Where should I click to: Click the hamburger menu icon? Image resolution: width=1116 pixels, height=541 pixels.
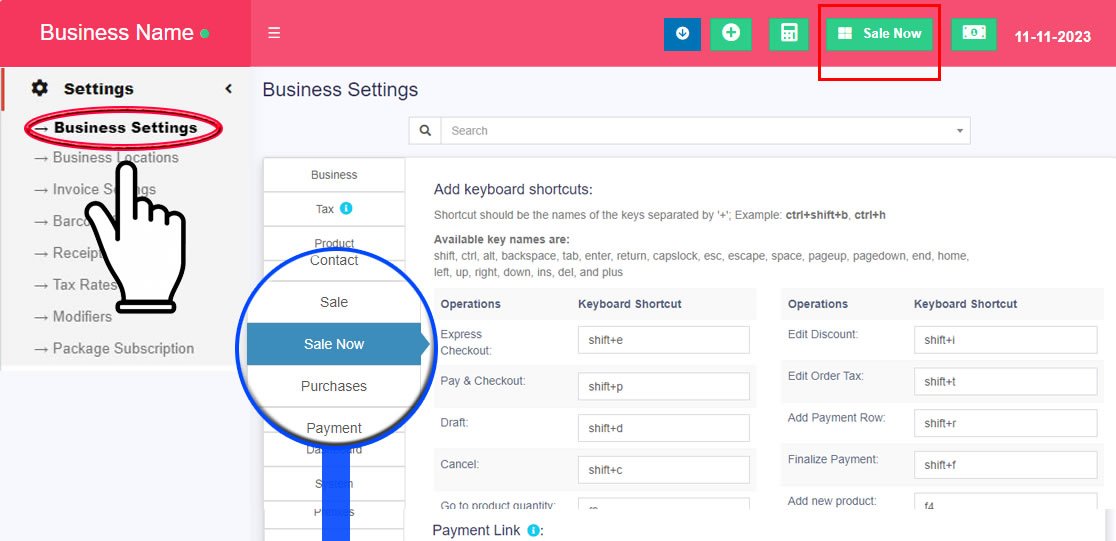tap(274, 33)
